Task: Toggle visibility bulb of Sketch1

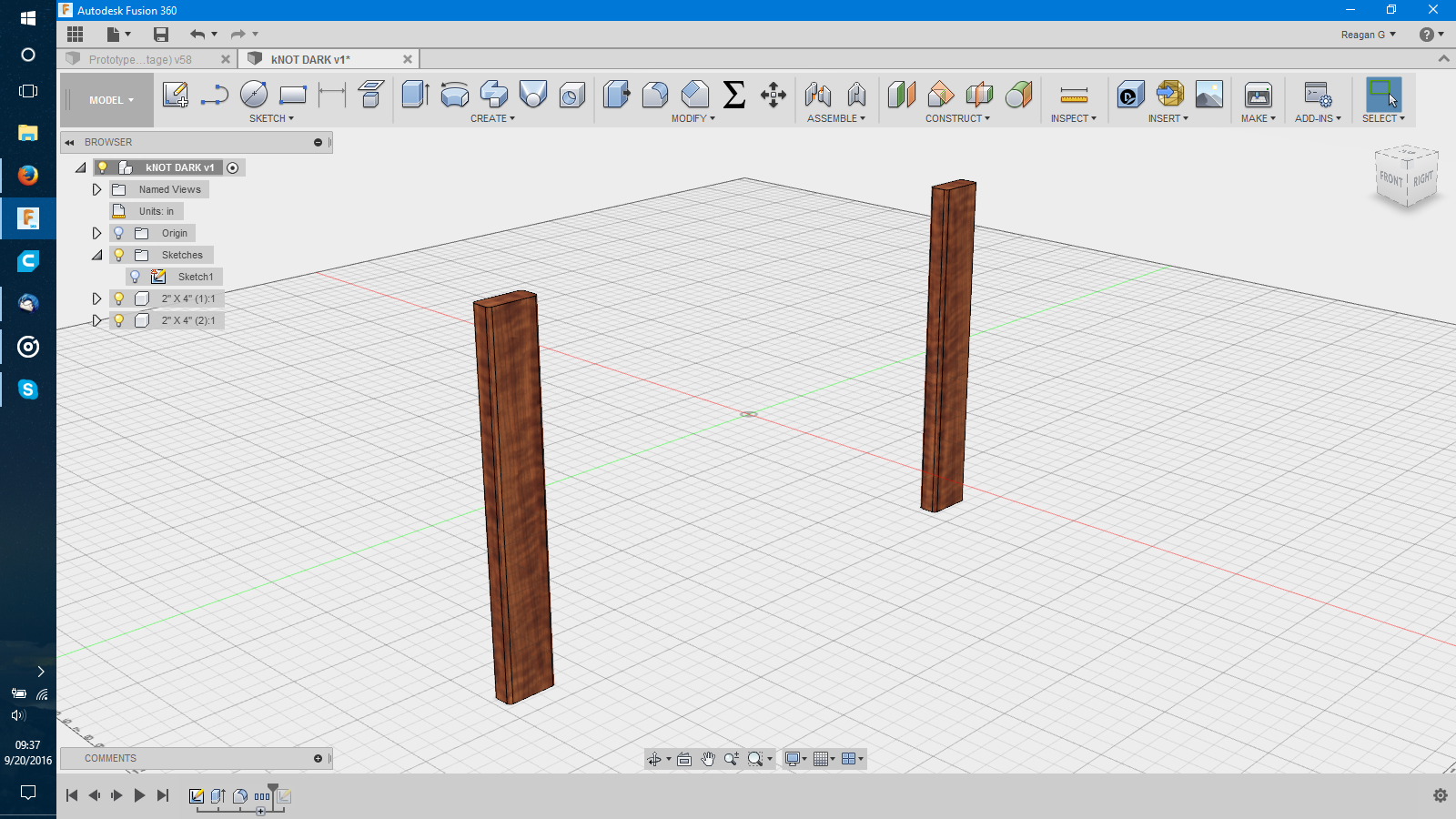Action: (x=135, y=277)
